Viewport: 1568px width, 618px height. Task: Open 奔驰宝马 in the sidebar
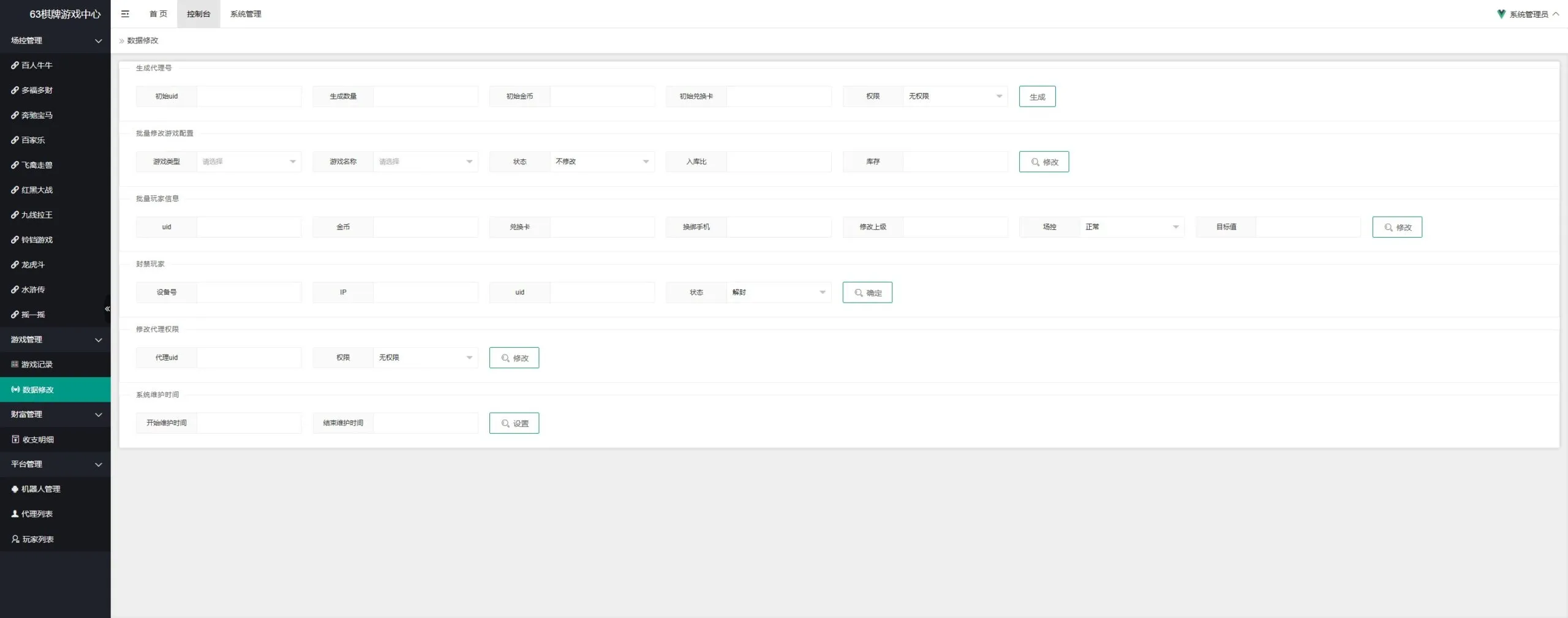[55, 115]
